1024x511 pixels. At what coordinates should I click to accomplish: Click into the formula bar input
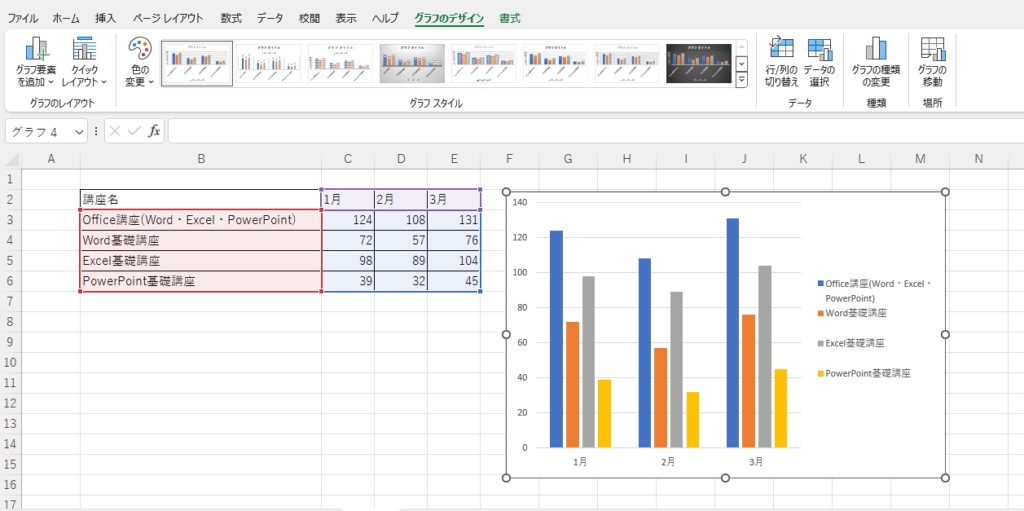(x=594, y=131)
